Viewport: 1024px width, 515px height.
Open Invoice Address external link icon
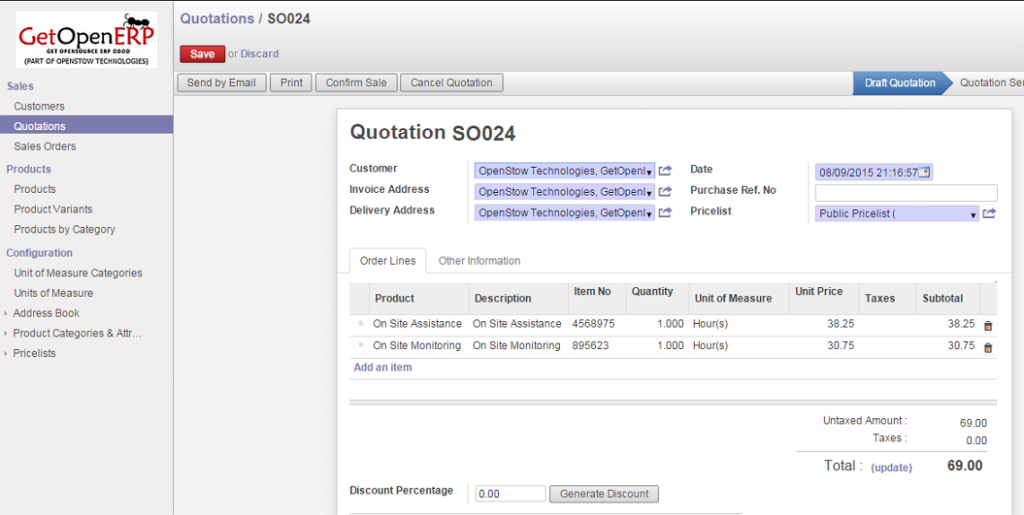point(665,192)
